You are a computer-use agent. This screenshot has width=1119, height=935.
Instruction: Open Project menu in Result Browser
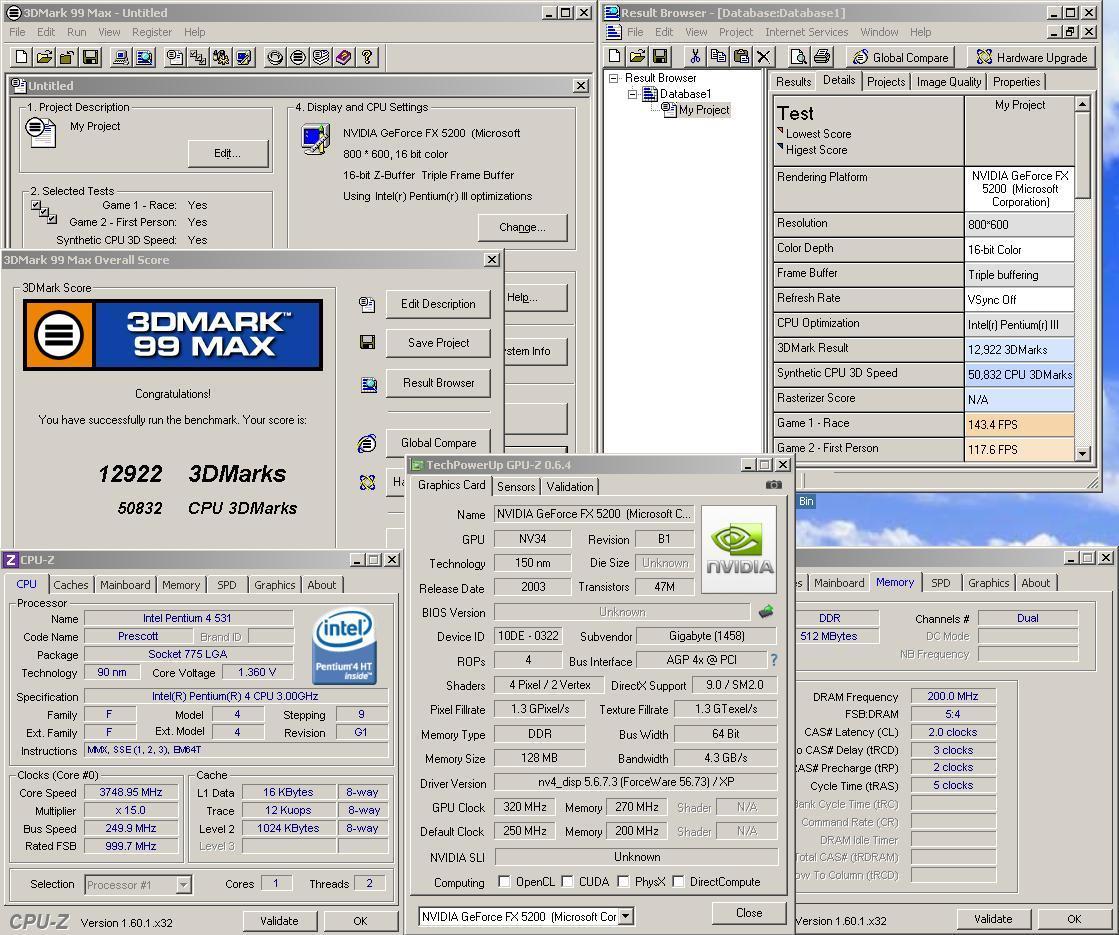click(x=736, y=32)
